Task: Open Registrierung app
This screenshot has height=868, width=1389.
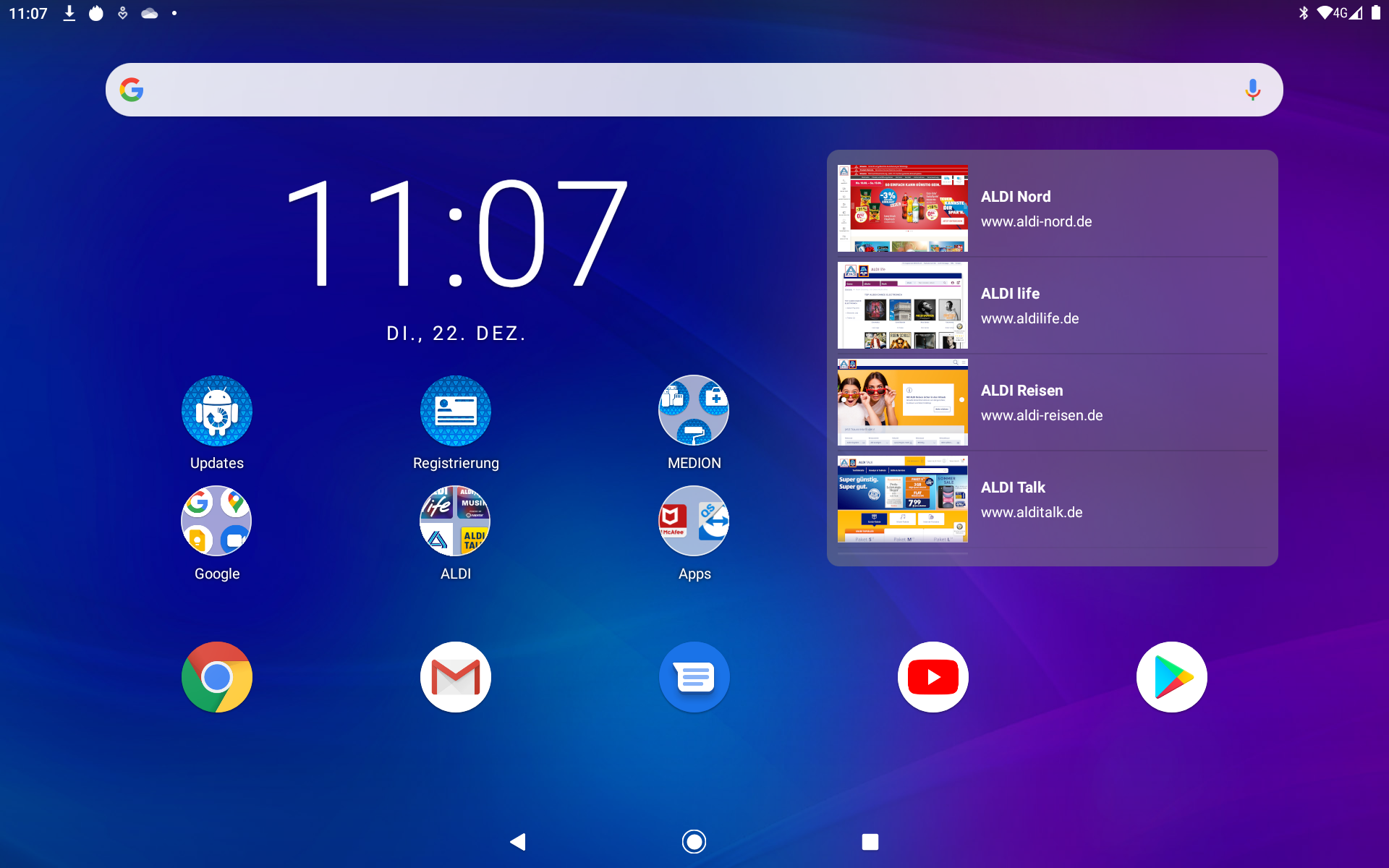Action: tap(454, 410)
